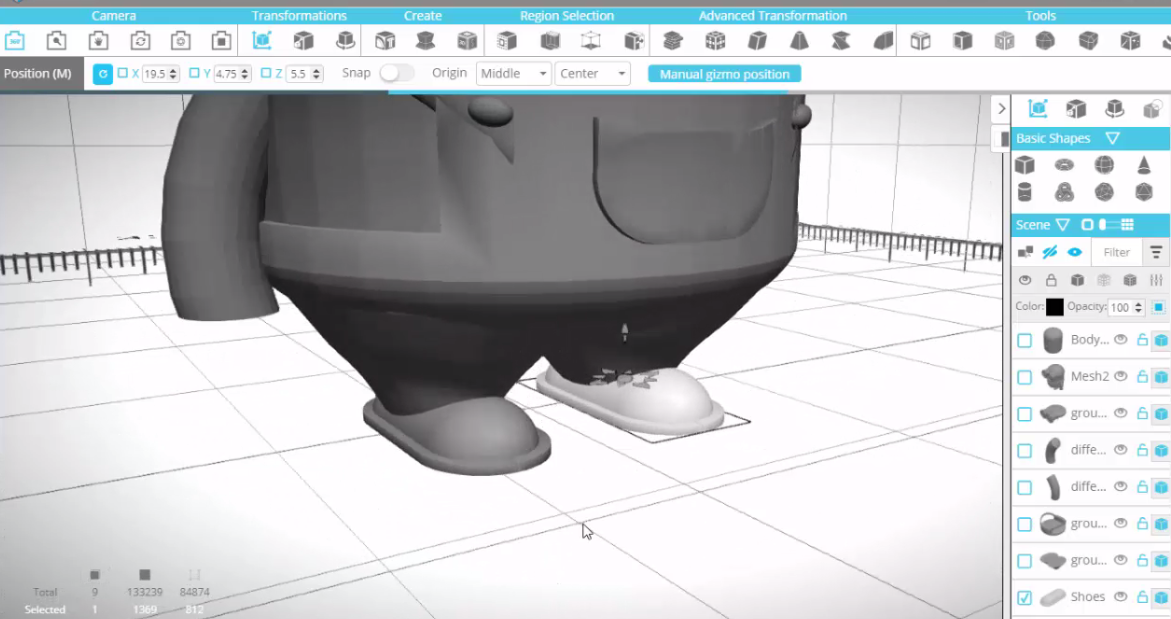
Task: Select the wireframe box Region Selection icon
Action: coord(591,40)
